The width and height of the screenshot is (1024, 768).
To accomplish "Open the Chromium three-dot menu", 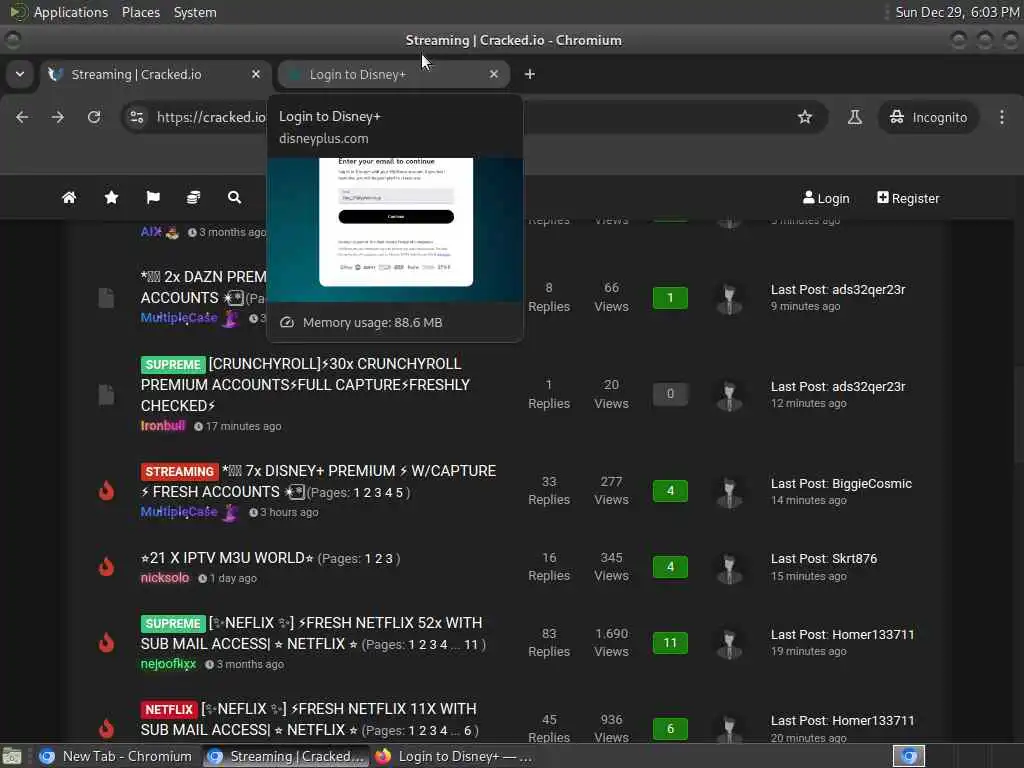I will pyautogui.click(x=1002, y=117).
